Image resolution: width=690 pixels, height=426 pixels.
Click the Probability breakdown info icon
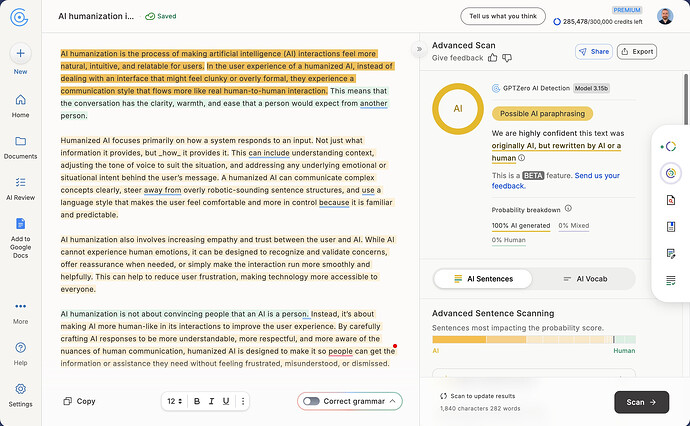568,208
